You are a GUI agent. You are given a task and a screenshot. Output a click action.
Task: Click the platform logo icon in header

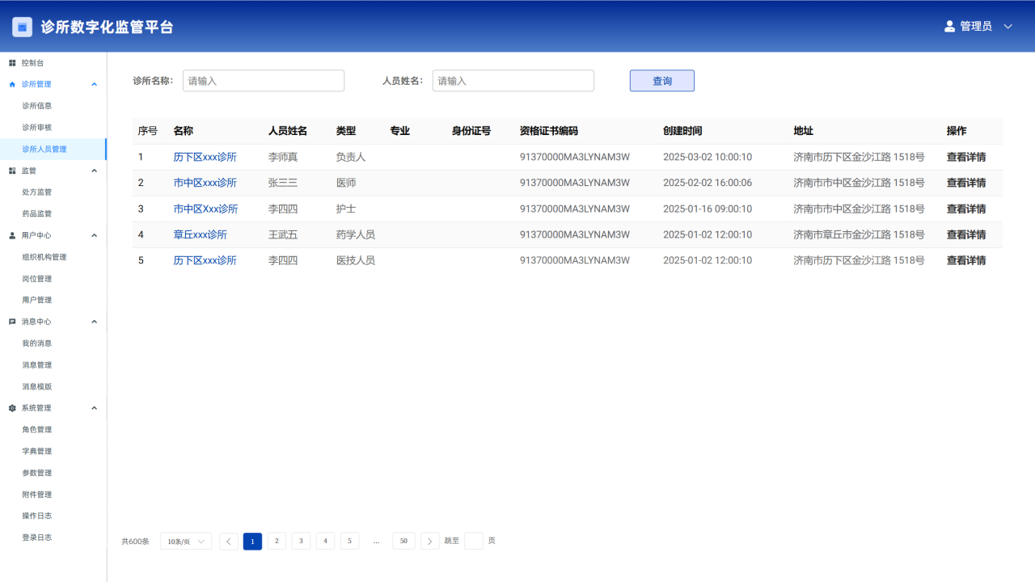point(22,27)
